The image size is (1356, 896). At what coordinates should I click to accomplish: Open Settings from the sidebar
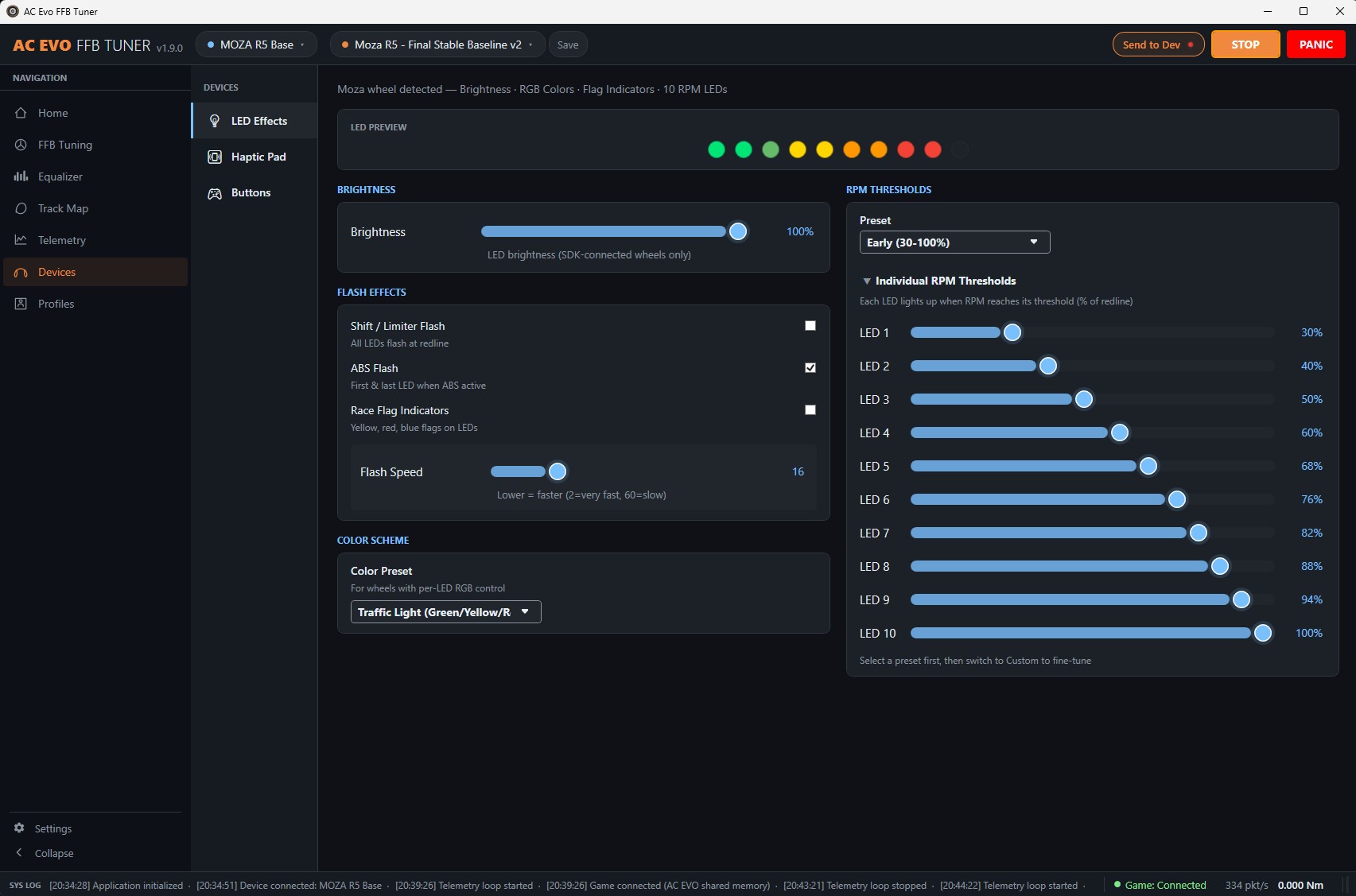(x=95, y=828)
